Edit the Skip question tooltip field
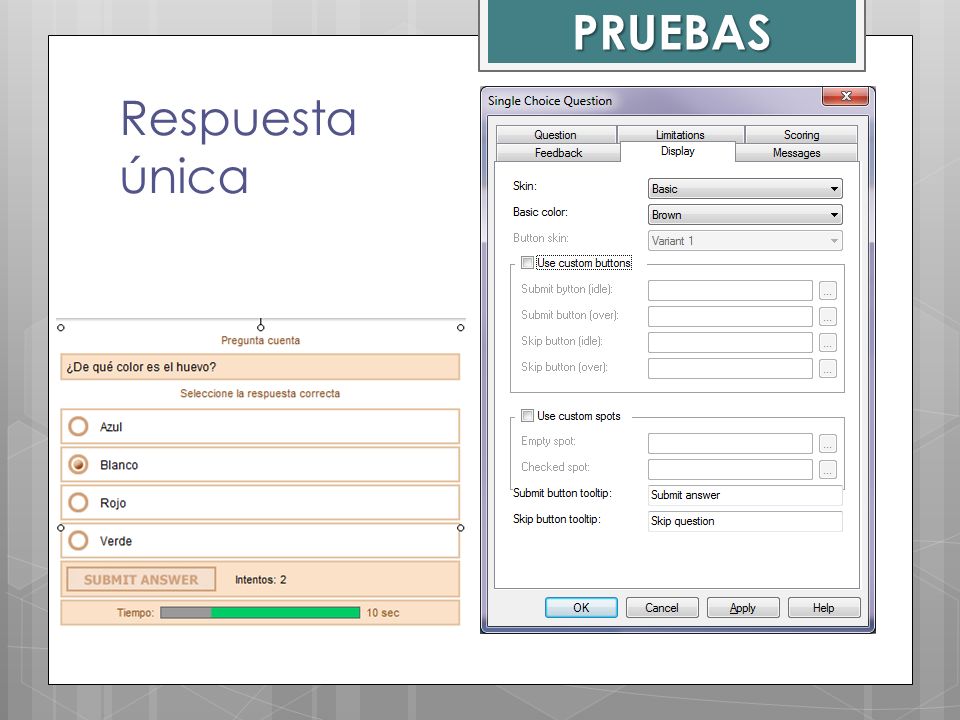Screen dimensions: 960x720 click(745, 521)
